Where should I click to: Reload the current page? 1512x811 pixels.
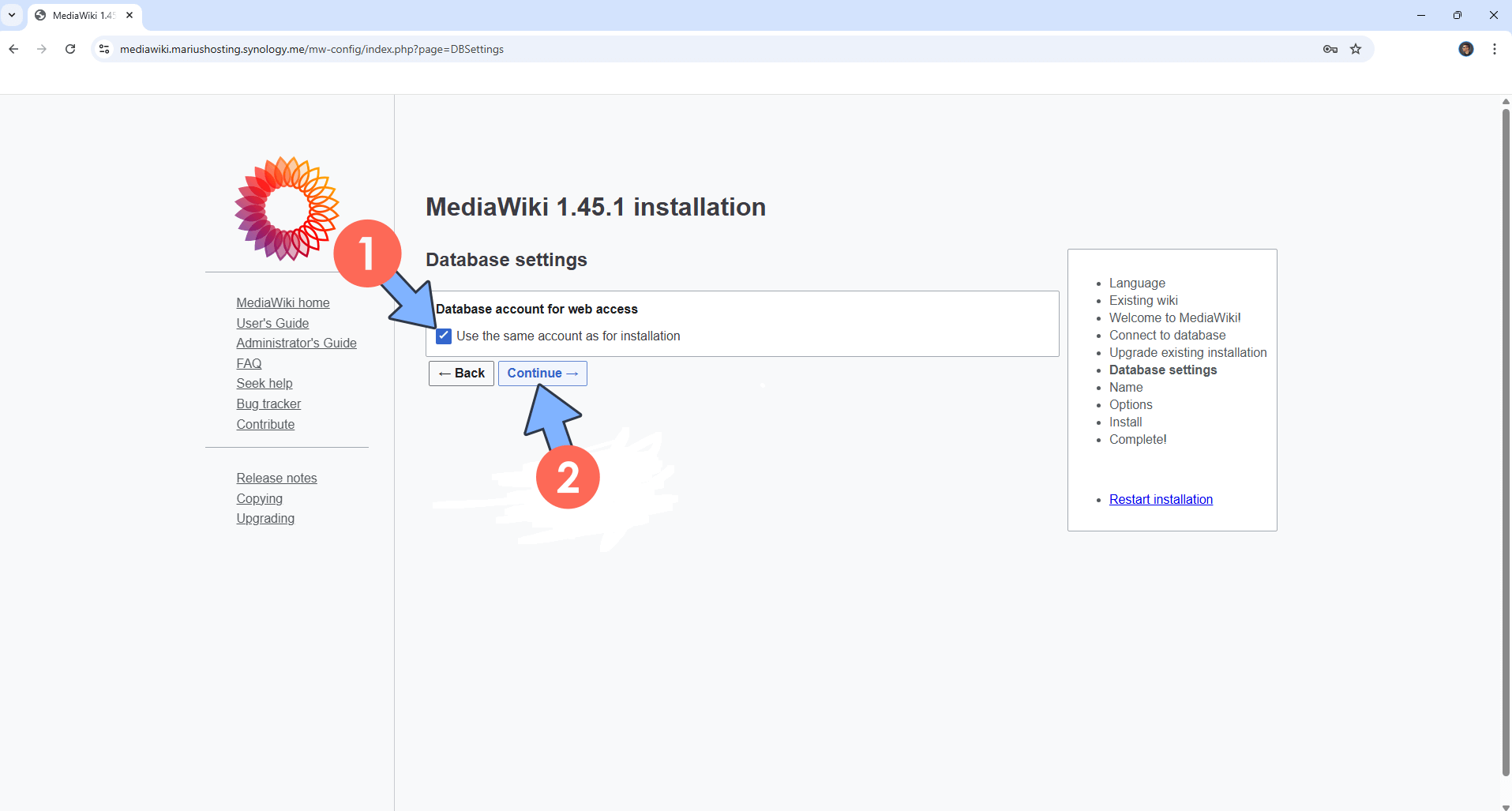pos(69,49)
